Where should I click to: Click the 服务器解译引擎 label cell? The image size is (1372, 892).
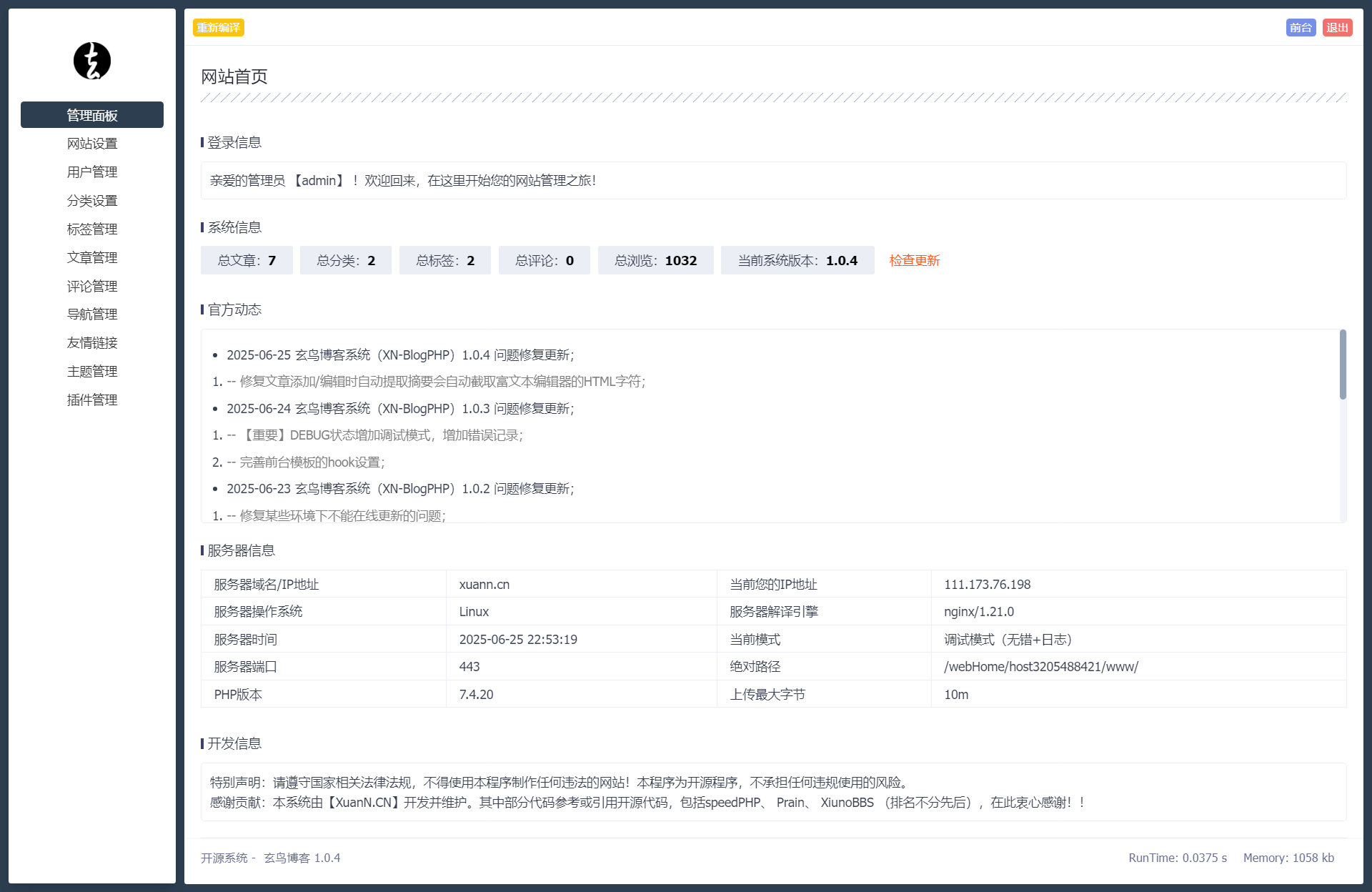point(824,612)
